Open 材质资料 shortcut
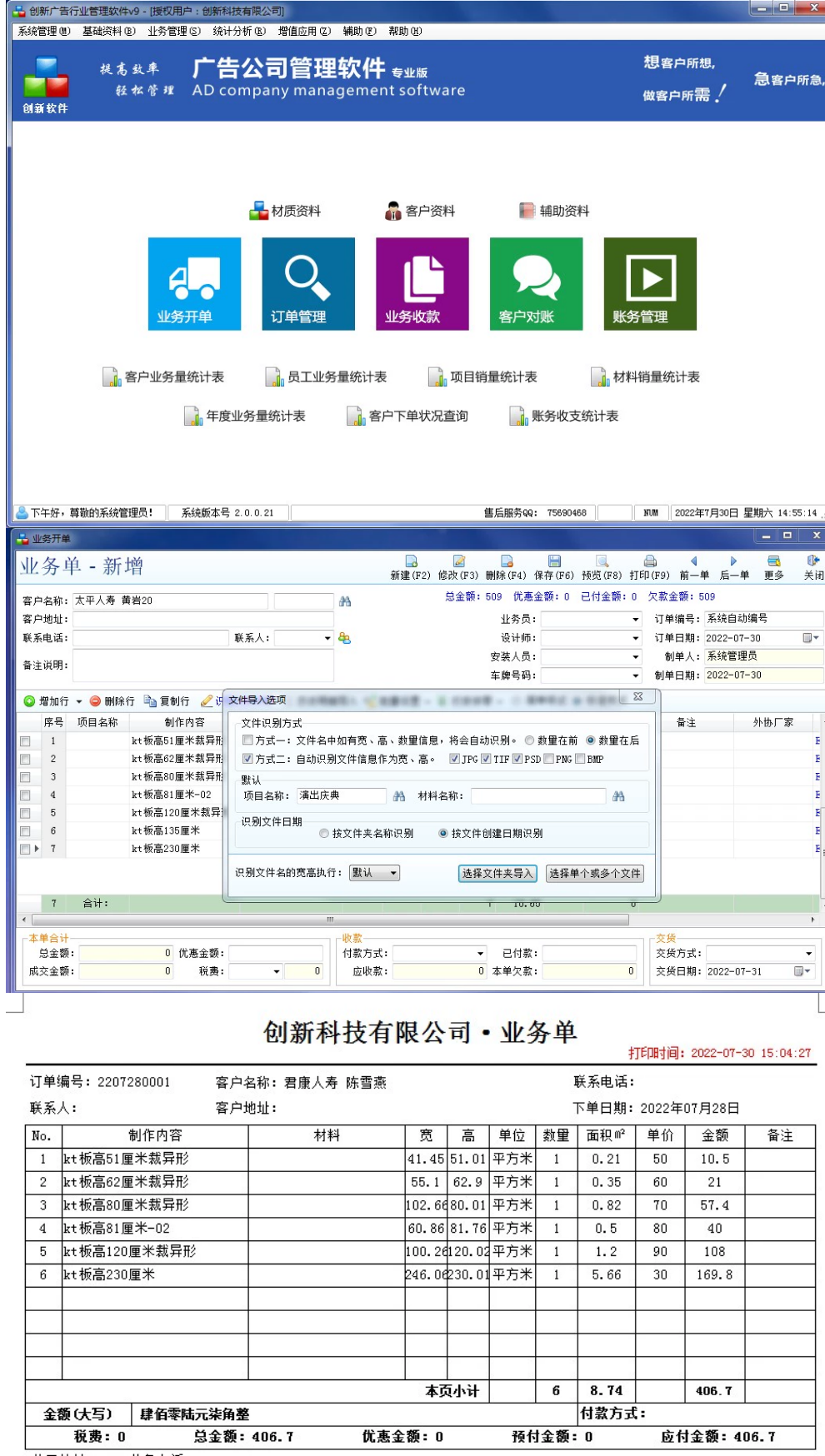 coord(285,211)
